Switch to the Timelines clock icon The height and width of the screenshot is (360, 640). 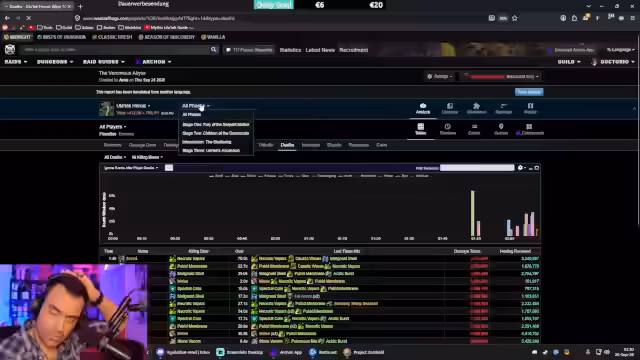447,129
